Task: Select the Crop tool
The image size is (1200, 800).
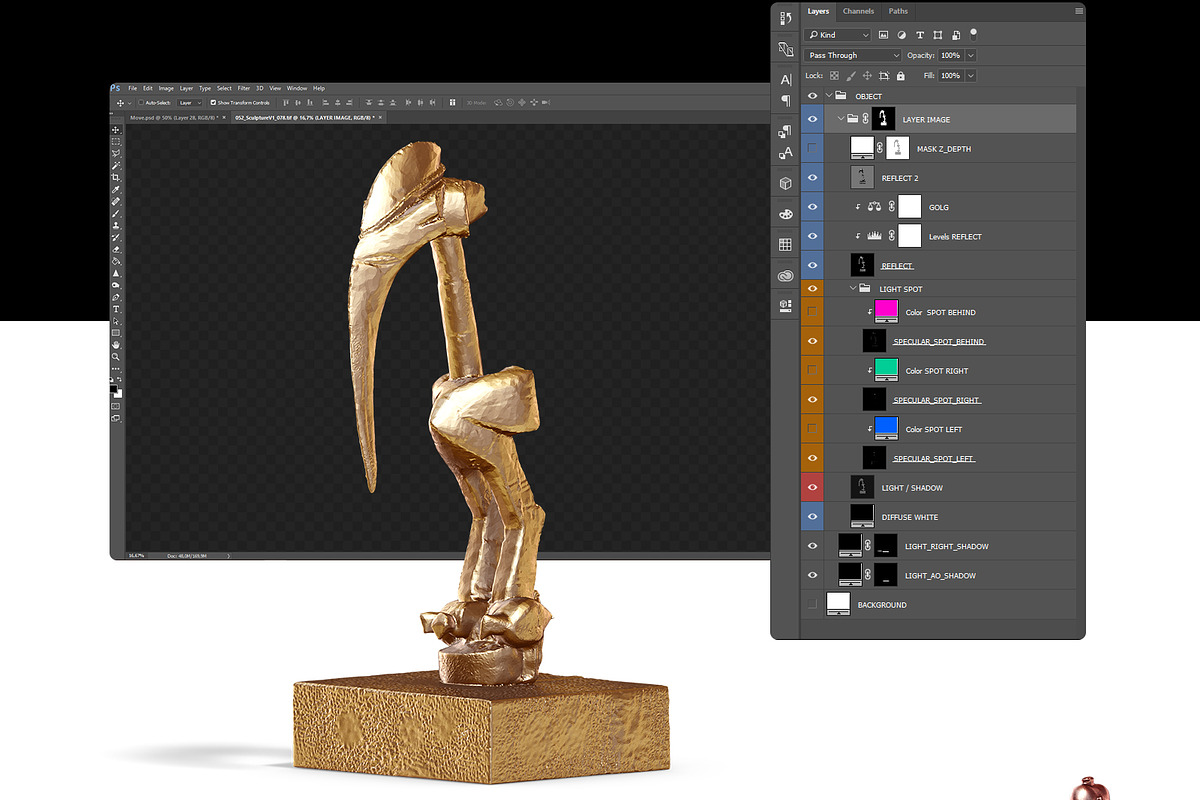Action: pos(116,178)
